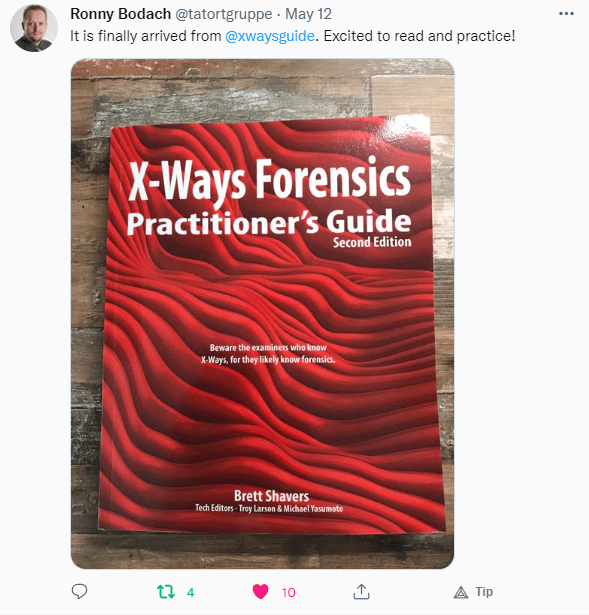The image size is (589, 615).
Task: Open the Ronny Bodach display name
Action: pyautogui.click(x=120, y=14)
